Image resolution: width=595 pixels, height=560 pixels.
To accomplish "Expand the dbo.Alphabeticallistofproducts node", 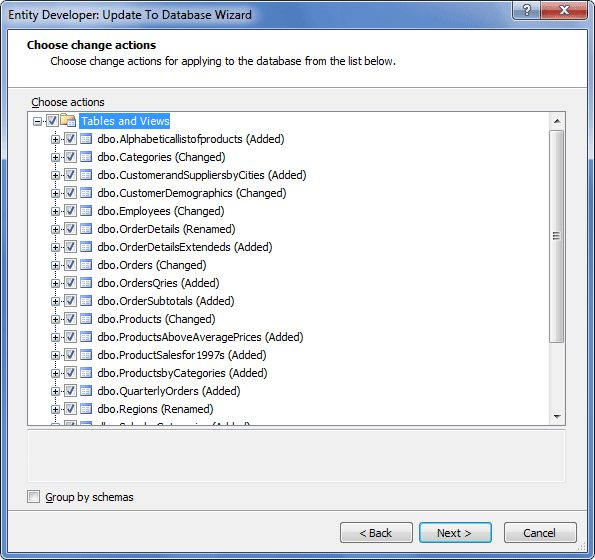I will click(55, 139).
